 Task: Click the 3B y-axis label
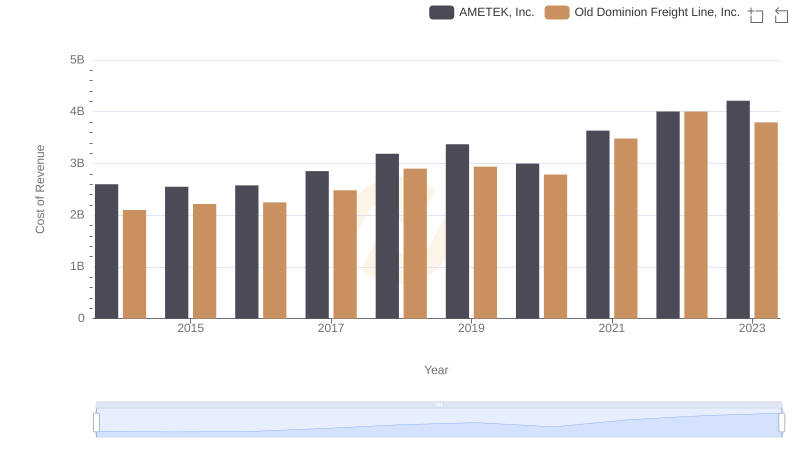tap(78, 163)
